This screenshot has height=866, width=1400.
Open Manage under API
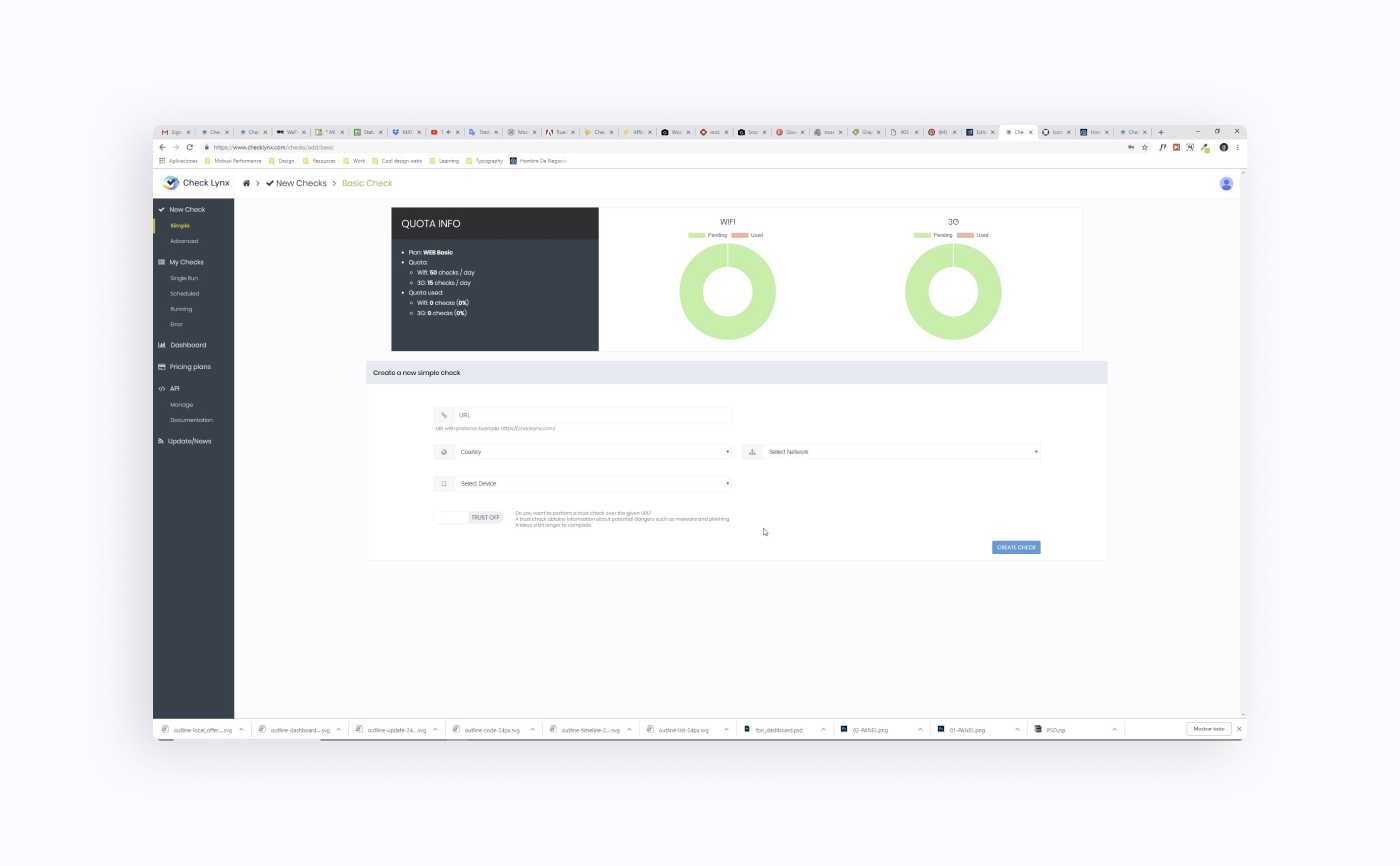(182, 405)
